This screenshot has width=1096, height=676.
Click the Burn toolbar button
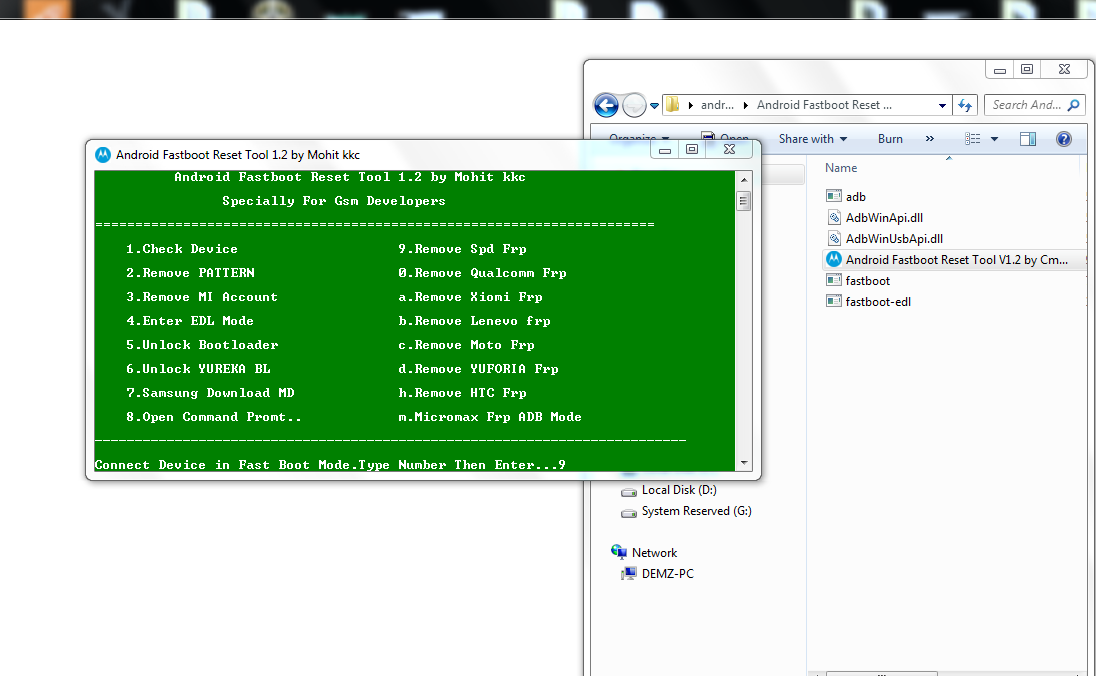point(890,138)
